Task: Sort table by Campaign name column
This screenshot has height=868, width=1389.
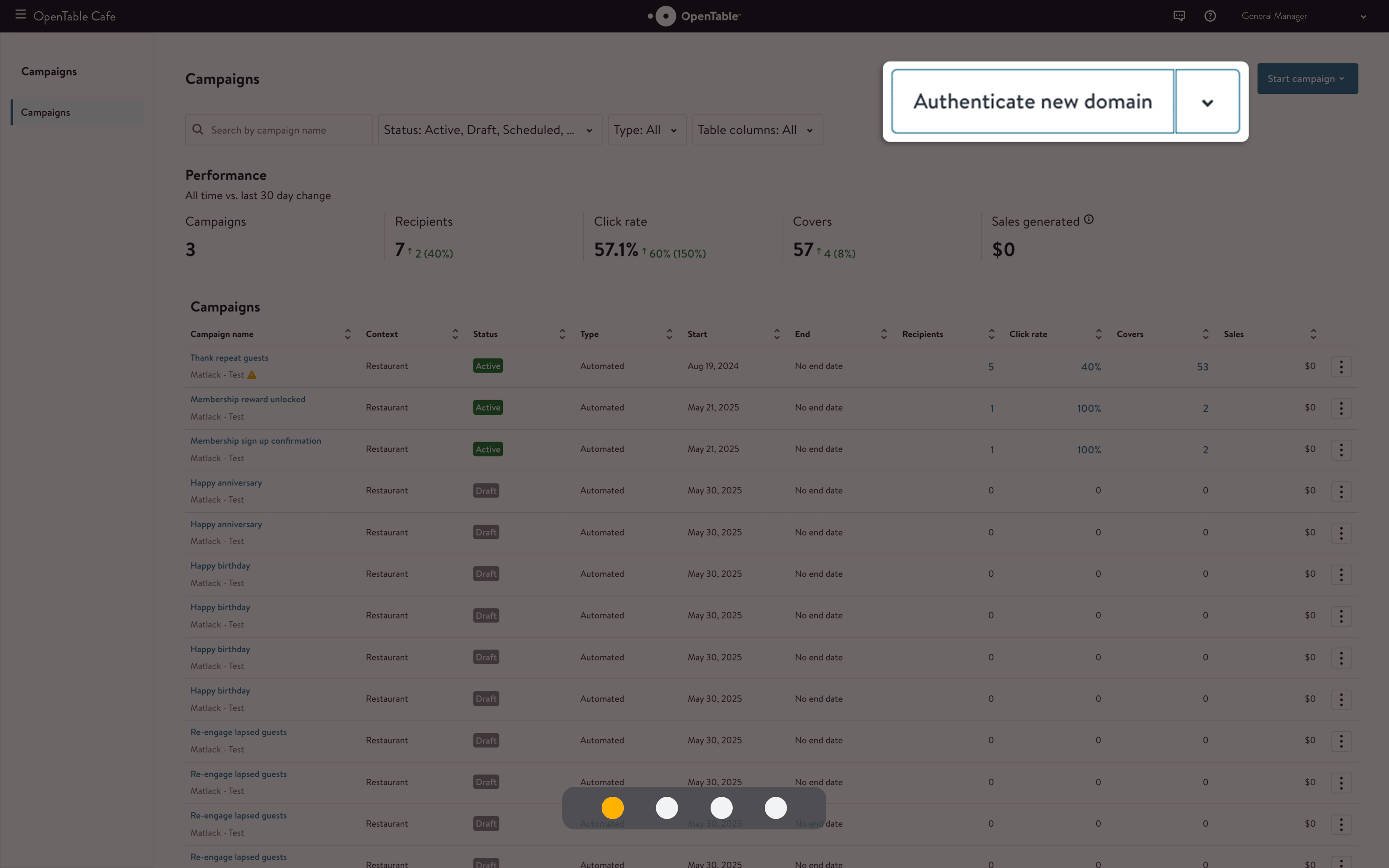Action: (x=347, y=334)
